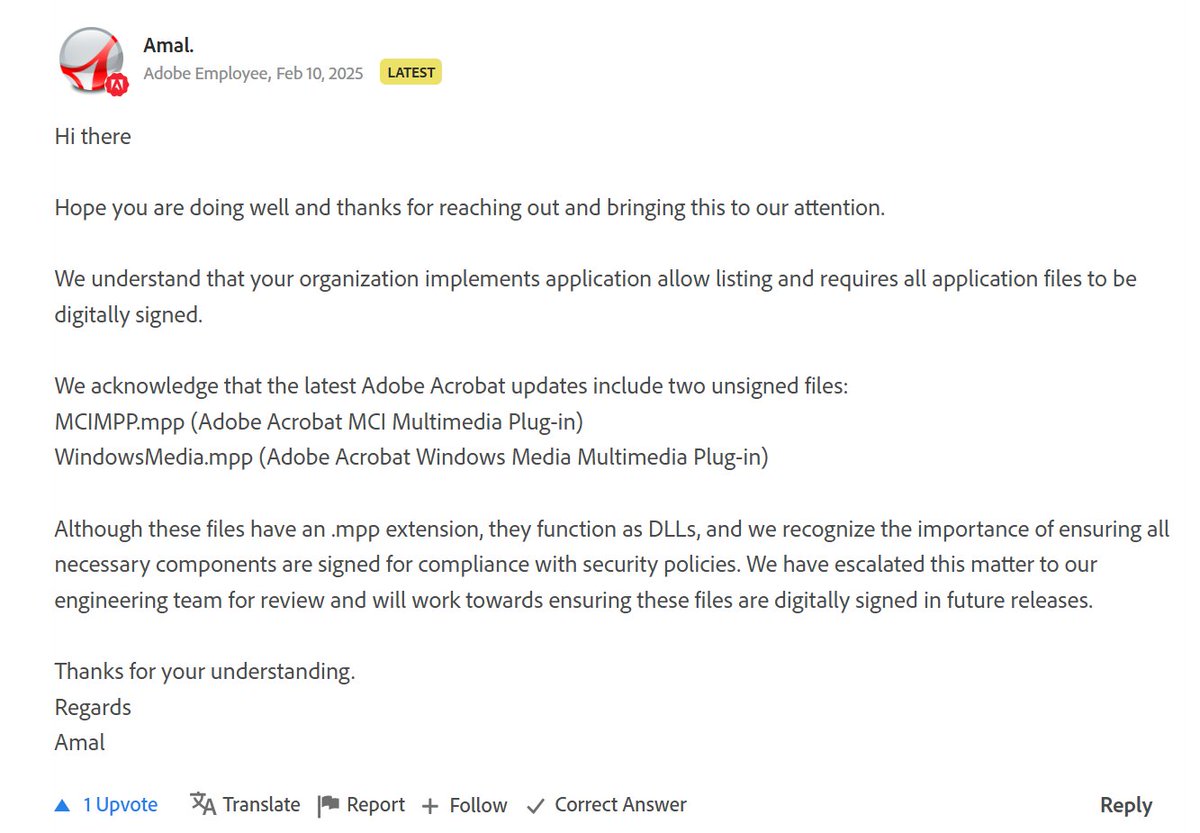Click the 'We acknowledge that the latest' line
1200x833 pixels.
click(x=451, y=386)
